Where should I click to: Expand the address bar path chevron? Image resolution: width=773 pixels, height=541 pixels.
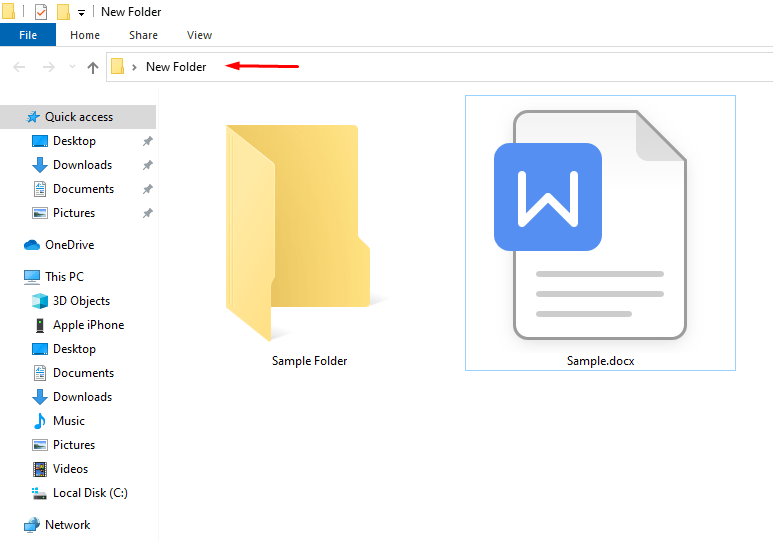pyautogui.click(x=134, y=67)
